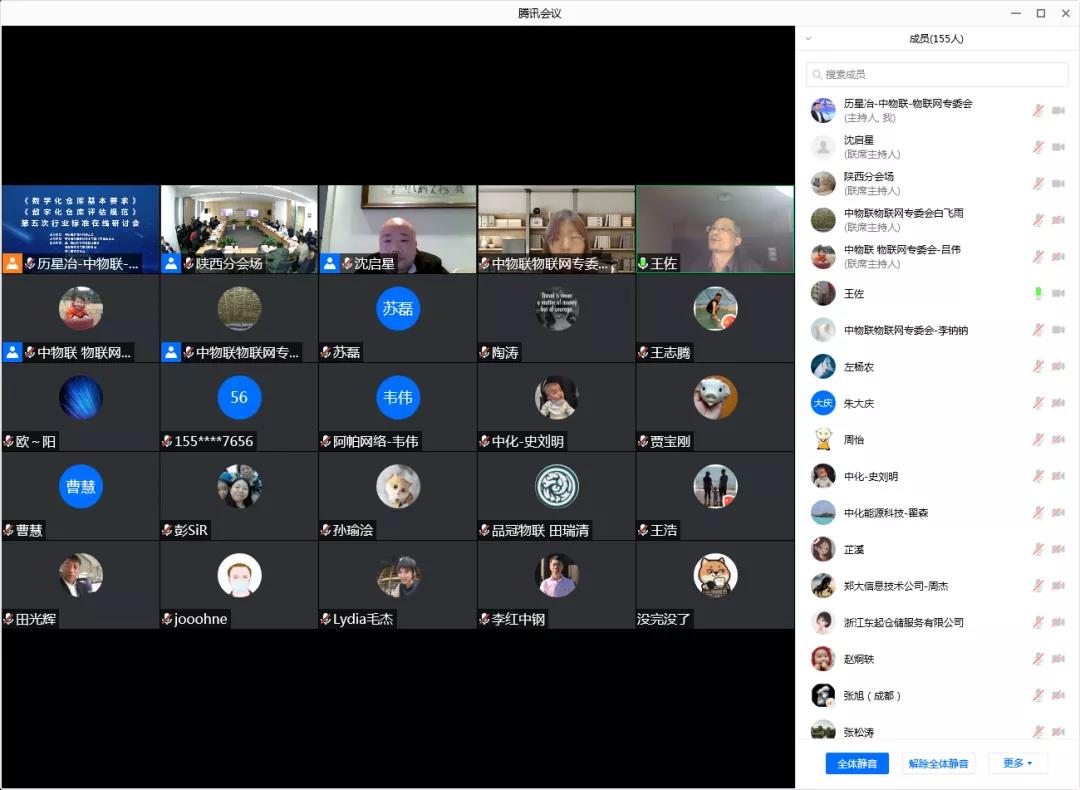Click microphone icon for 郑大信息技术公司-周杰
This screenshot has width=1080, height=790.
[x=1038, y=586]
